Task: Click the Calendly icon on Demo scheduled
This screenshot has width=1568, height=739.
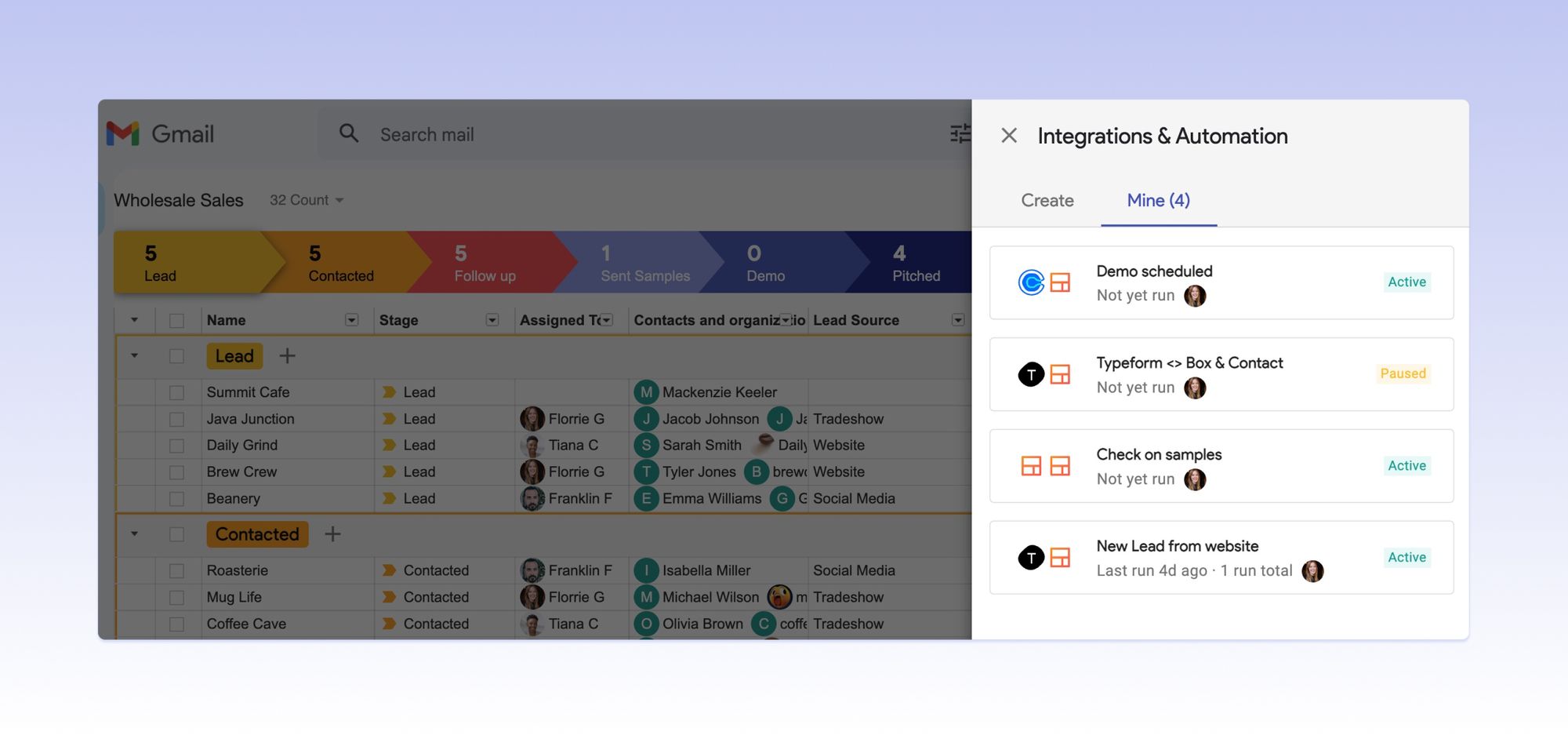Action: point(1033,282)
